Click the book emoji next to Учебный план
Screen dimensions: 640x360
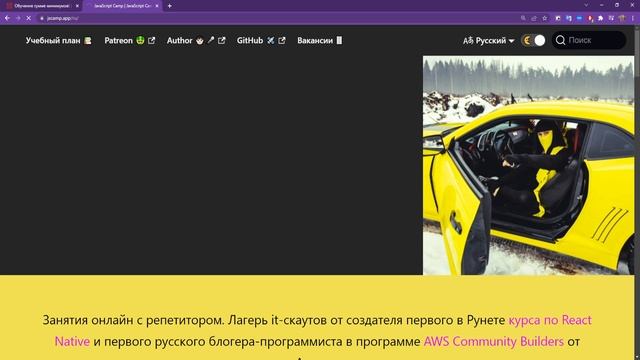[x=88, y=40]
